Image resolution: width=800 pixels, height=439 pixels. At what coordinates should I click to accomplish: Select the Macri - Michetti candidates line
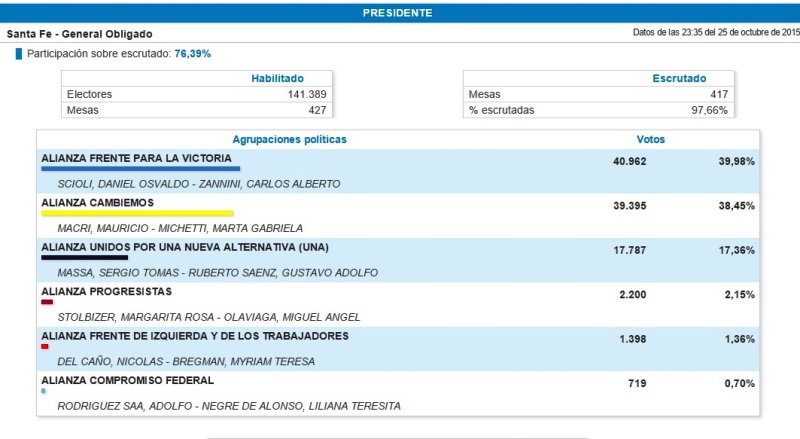click(x=180, y=228)
